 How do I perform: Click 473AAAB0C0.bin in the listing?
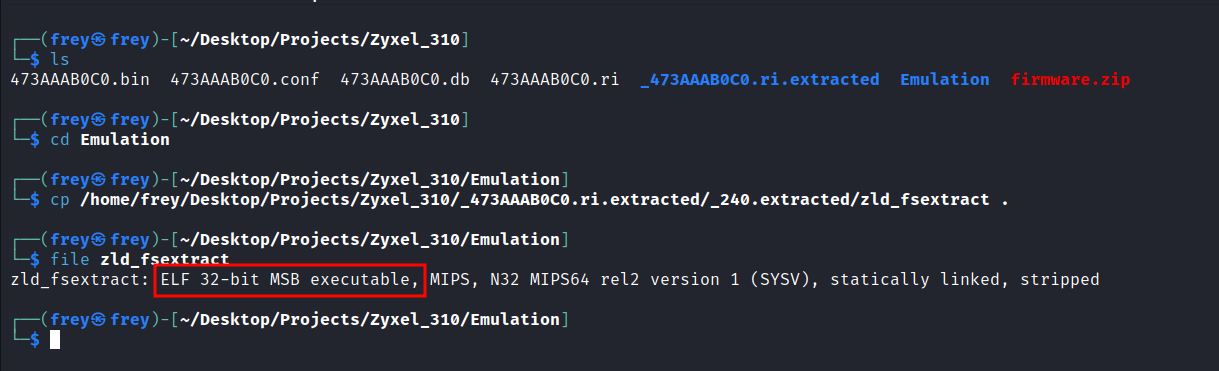pos(80,79)
